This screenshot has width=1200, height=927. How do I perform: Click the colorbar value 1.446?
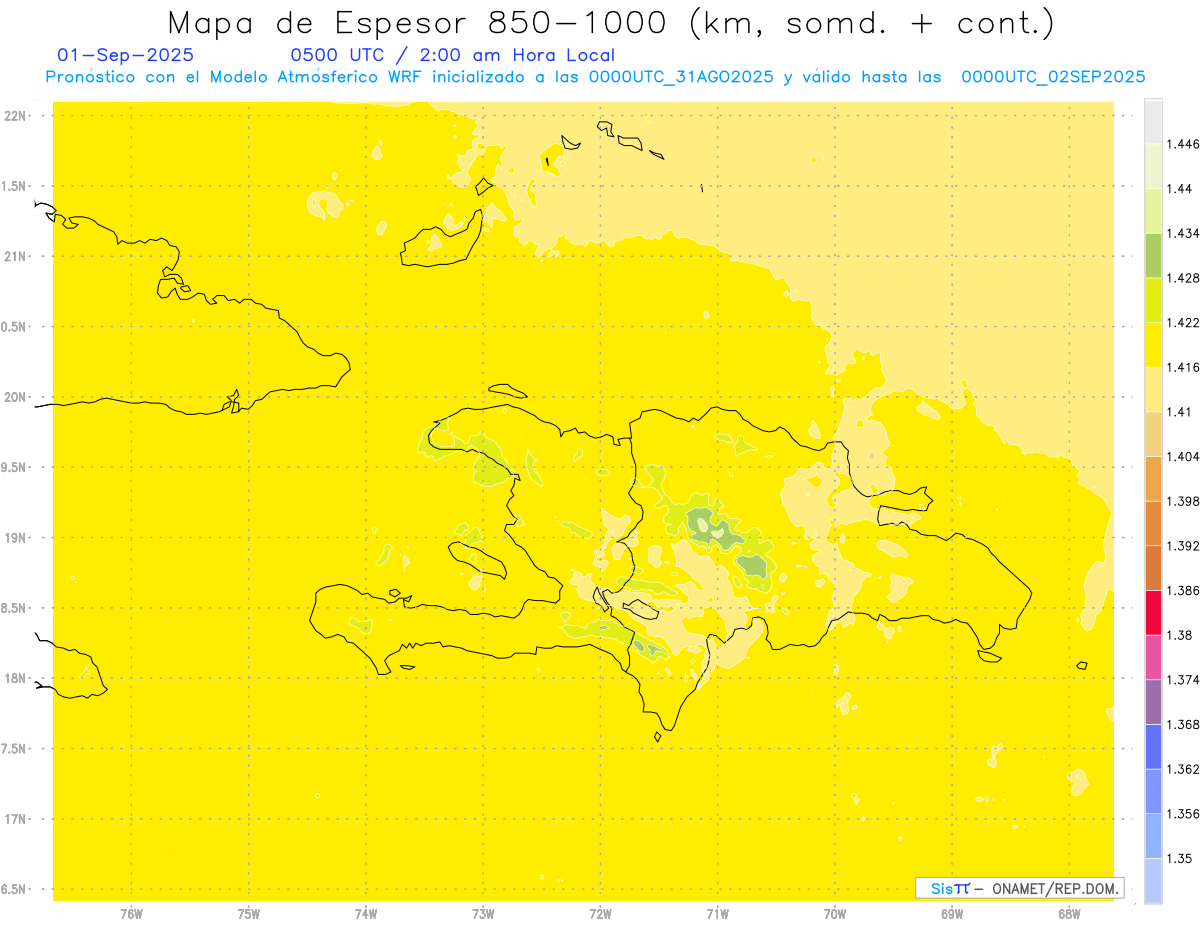(x=1183, y=144)
